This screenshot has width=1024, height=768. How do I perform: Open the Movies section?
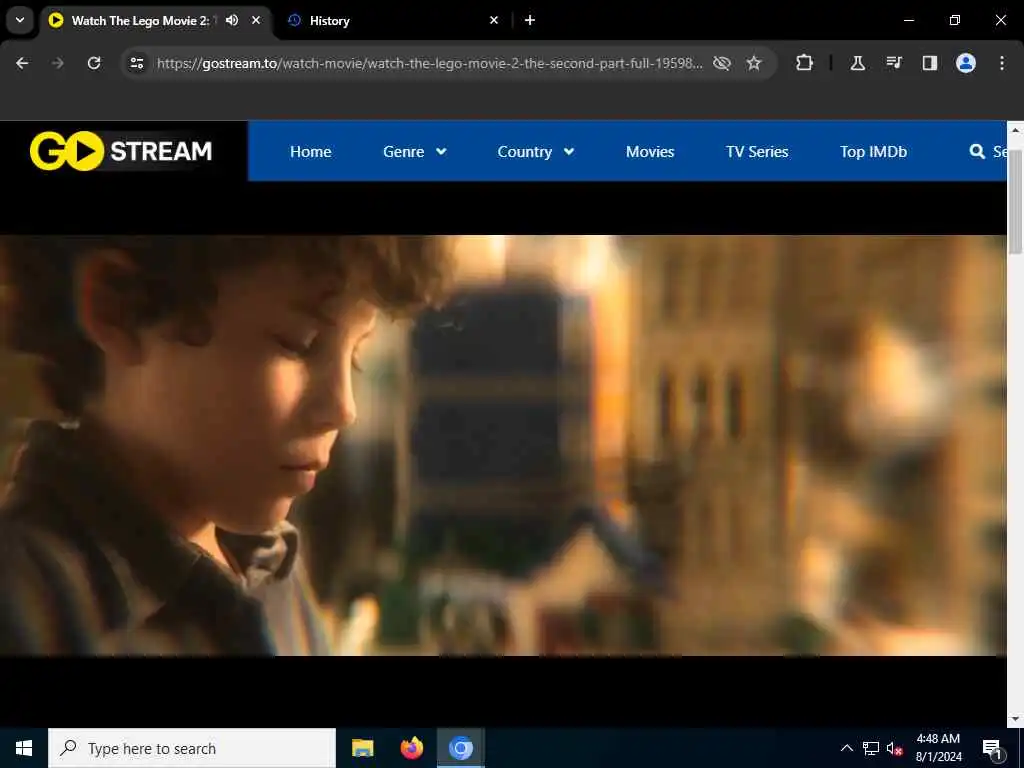coord(650,152)
